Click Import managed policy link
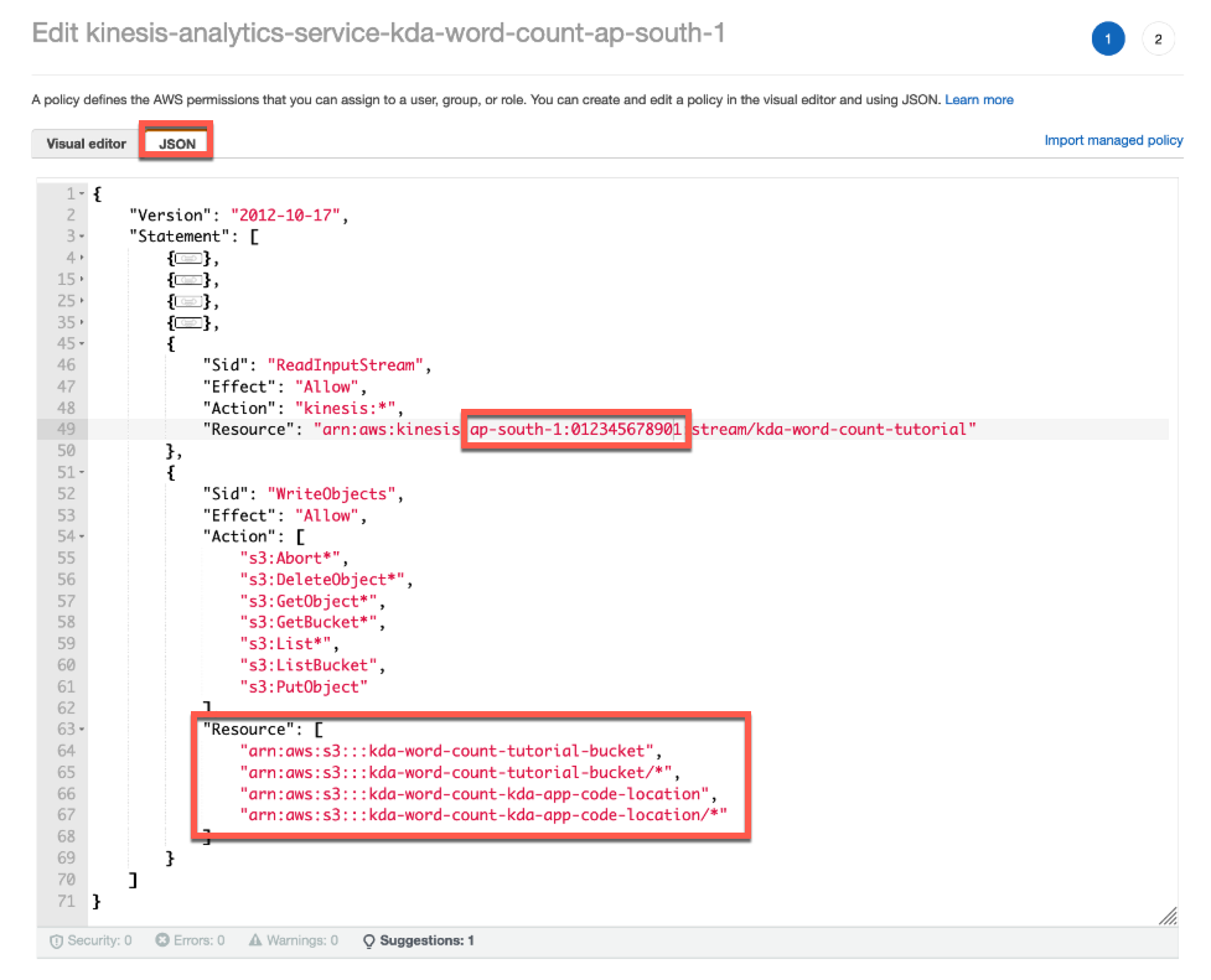The image size is (1211, 980). point(1114,140)
